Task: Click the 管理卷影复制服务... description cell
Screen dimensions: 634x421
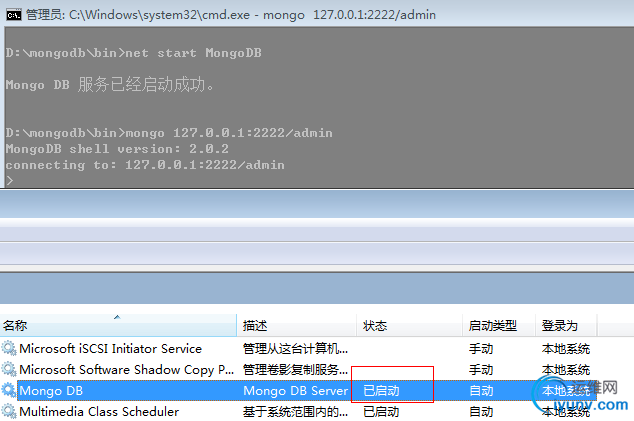Action: [x=296, y=370]
